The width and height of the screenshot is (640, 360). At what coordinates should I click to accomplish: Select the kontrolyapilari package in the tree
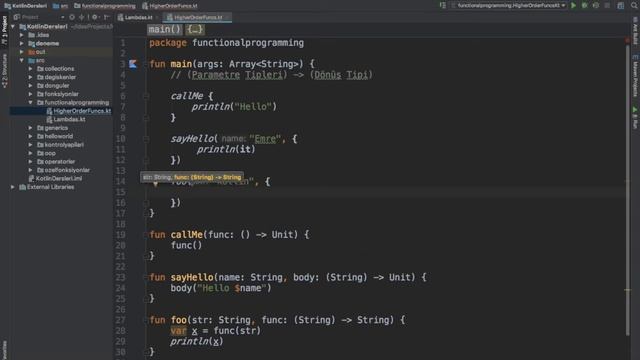click(x=60, y=144)
